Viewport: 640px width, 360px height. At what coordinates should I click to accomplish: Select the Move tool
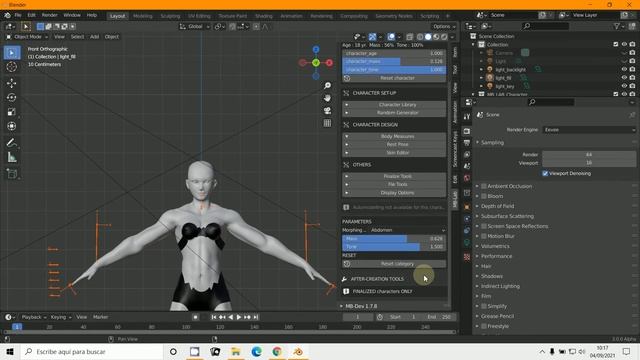(11, 83)
